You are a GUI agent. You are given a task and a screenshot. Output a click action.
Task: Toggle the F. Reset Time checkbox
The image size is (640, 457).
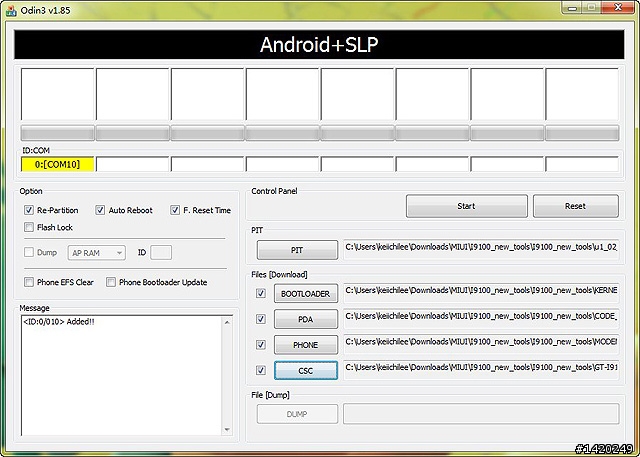tap(175, 210)
